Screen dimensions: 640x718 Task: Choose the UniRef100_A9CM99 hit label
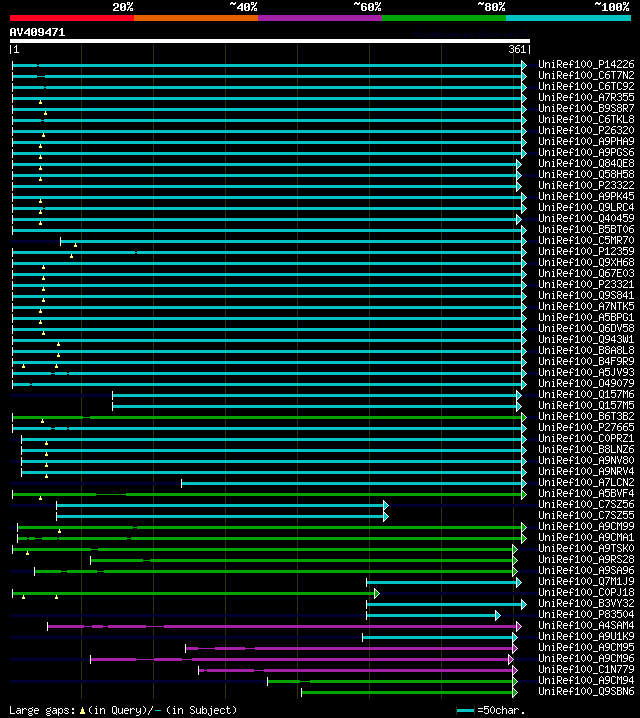(586, 526)
